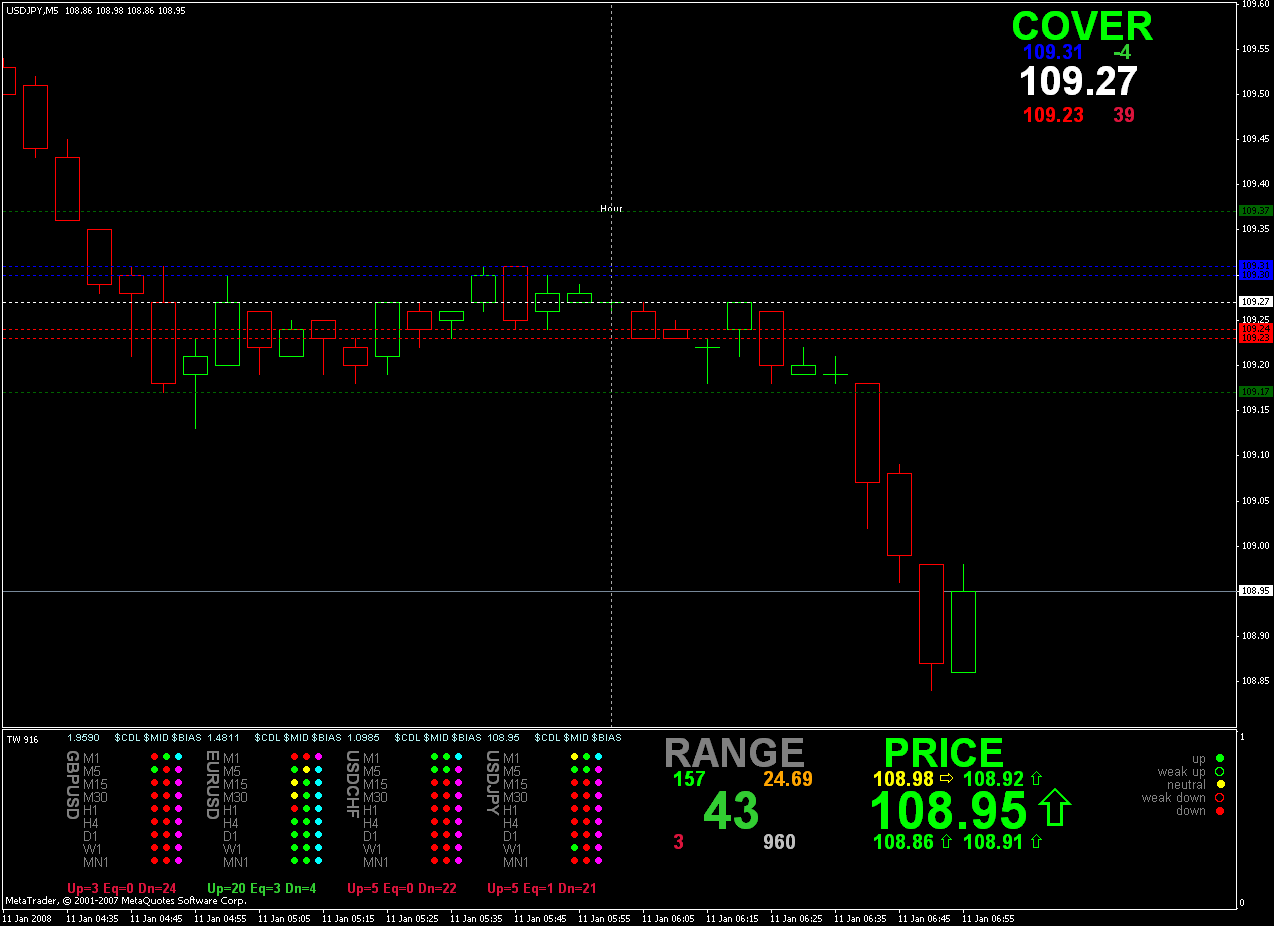
Task: Click the vertical EURUSD pair label
Action: click(212, 785)
